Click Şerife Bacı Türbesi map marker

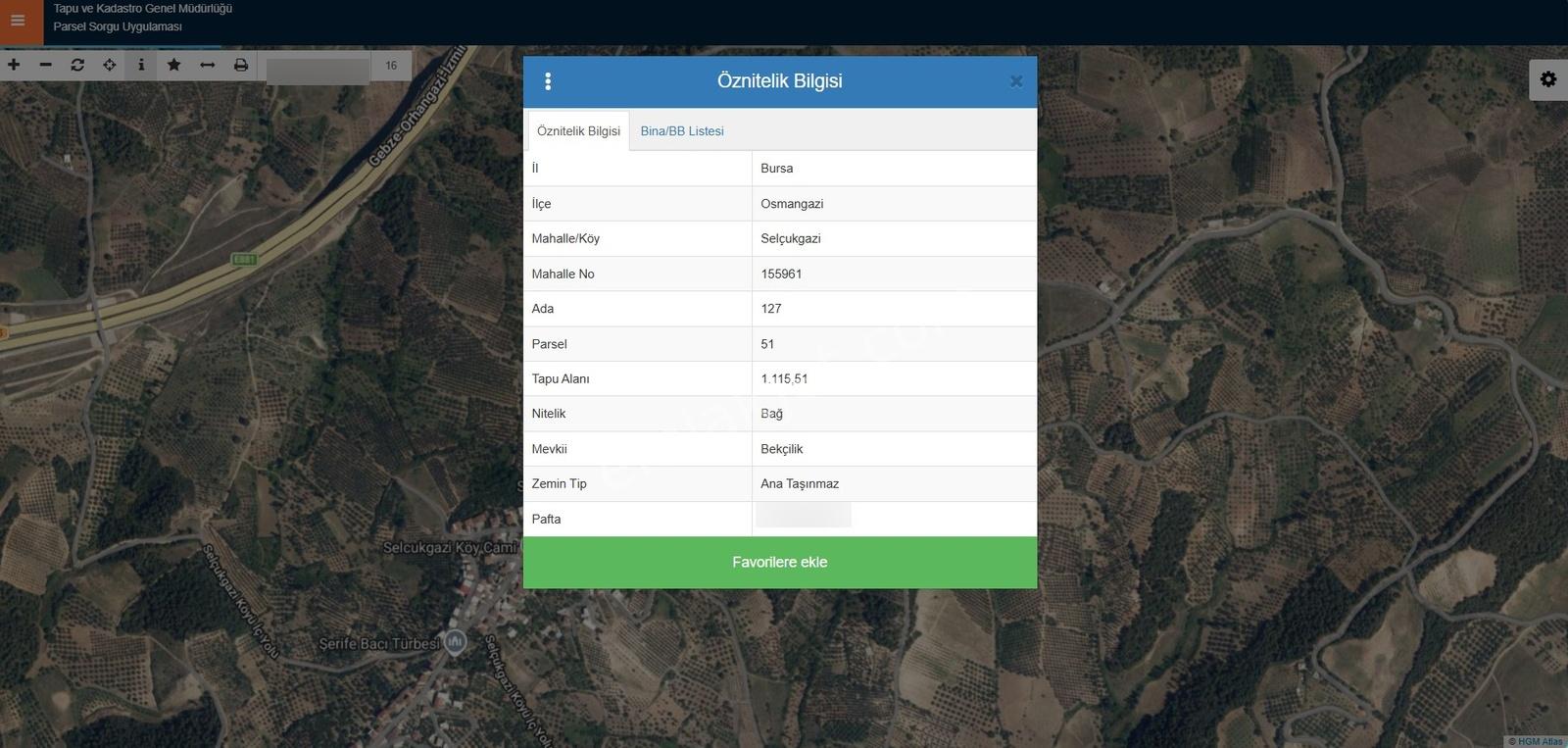pos(455,643)
